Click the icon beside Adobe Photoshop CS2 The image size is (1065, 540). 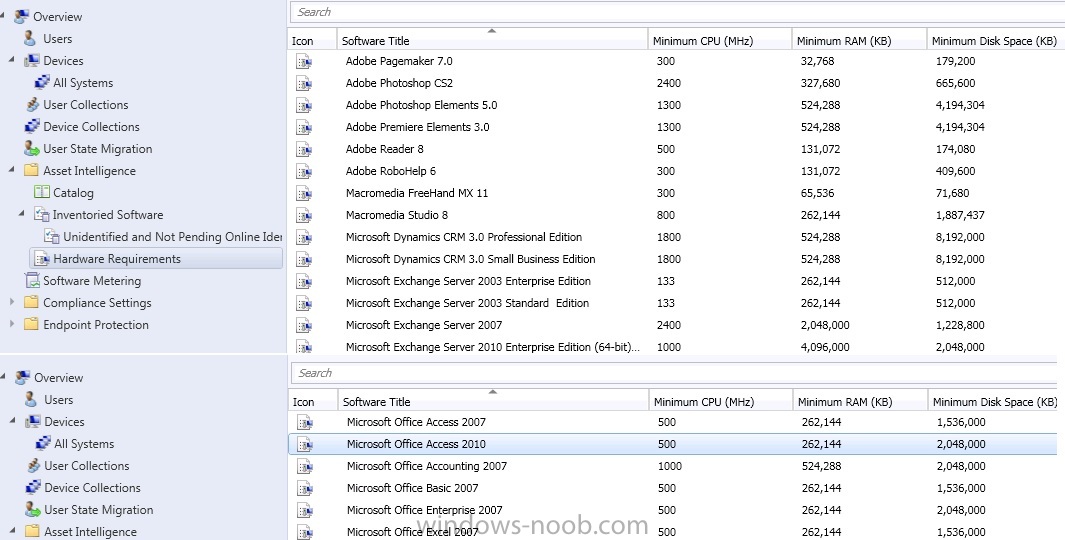coord(304,84)
